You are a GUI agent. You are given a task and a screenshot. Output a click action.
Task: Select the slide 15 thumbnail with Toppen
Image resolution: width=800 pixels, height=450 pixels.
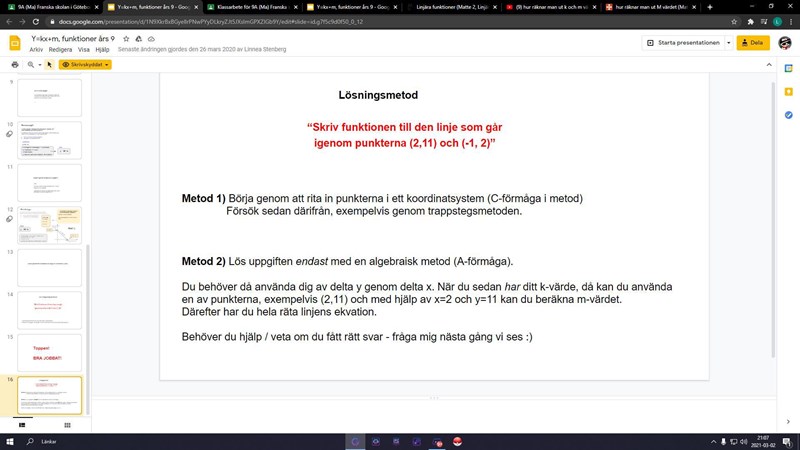pos(50,353)
